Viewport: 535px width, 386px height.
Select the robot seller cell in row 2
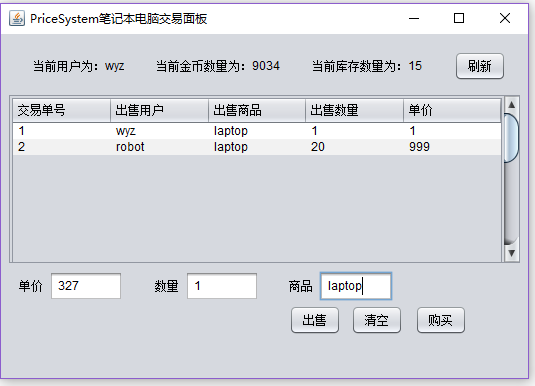click(159, 147)
